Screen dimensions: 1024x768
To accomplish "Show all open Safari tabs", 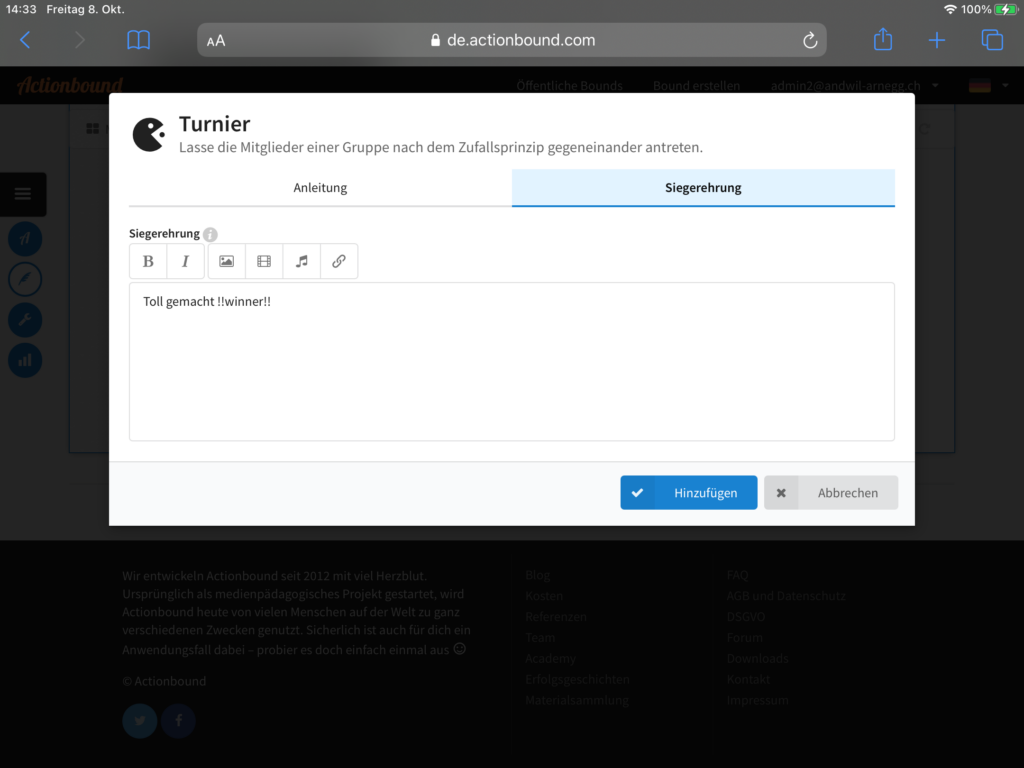I will coord(991,40).
